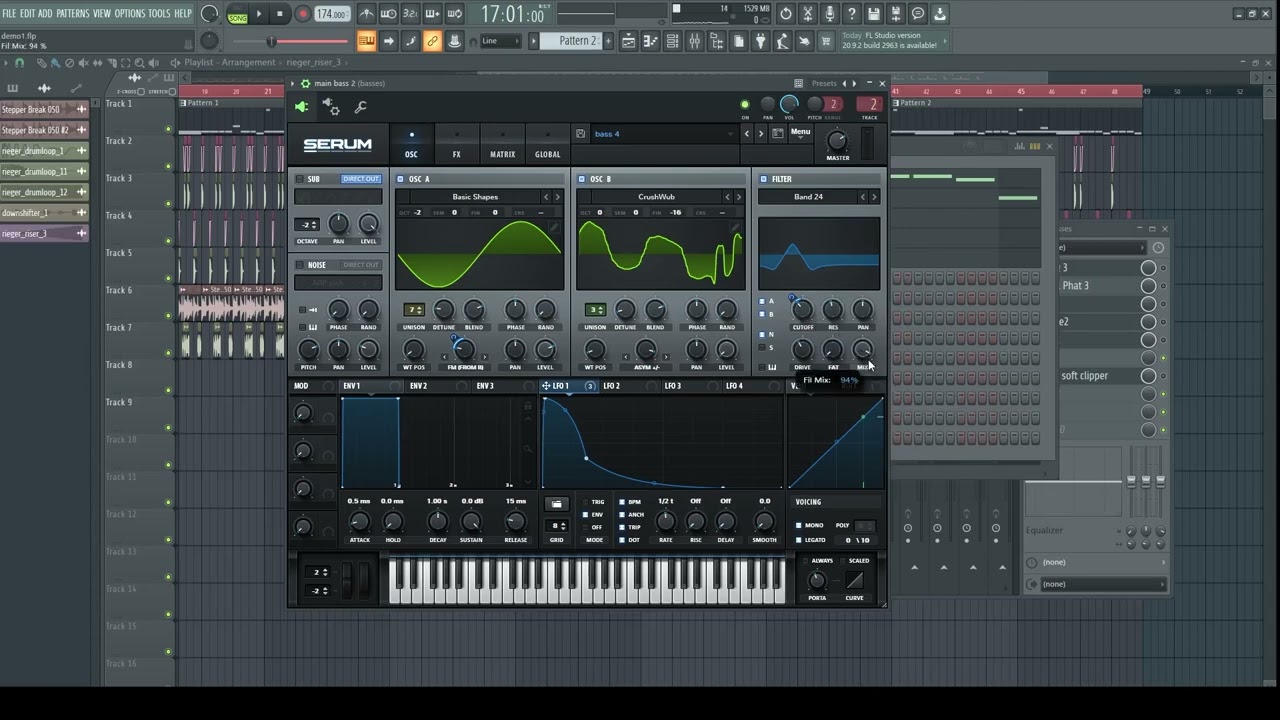Go to next Serum preset arrow
The image size is (1280, 720).
760,134
